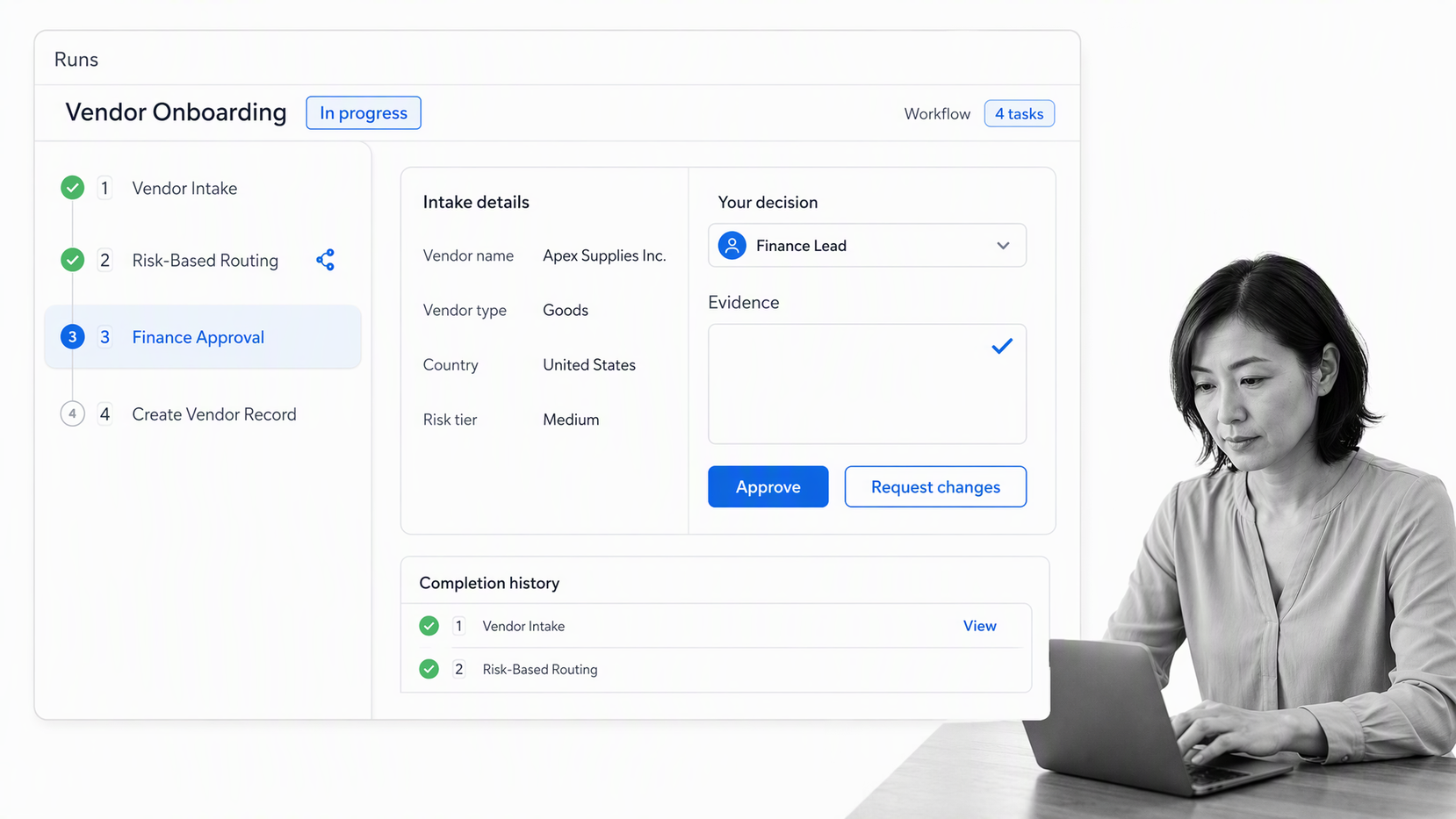Click the number 1 badge in completion history
This screenshot has height=819, width=1456.
click(x=458, y=626)
